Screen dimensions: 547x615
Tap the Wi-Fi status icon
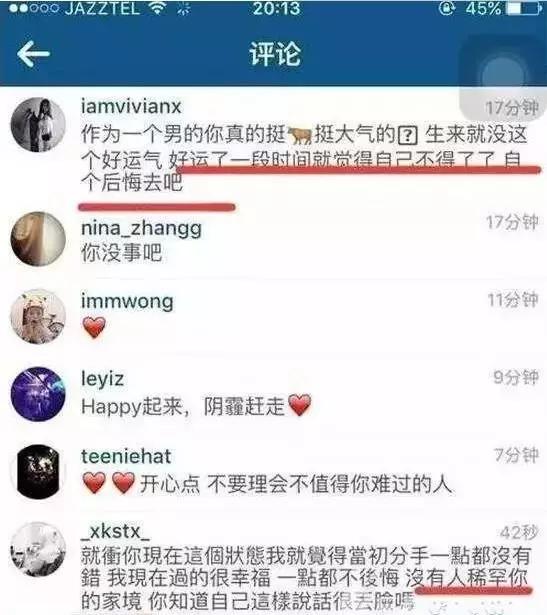pyautogui.click(x=158, y=8)
